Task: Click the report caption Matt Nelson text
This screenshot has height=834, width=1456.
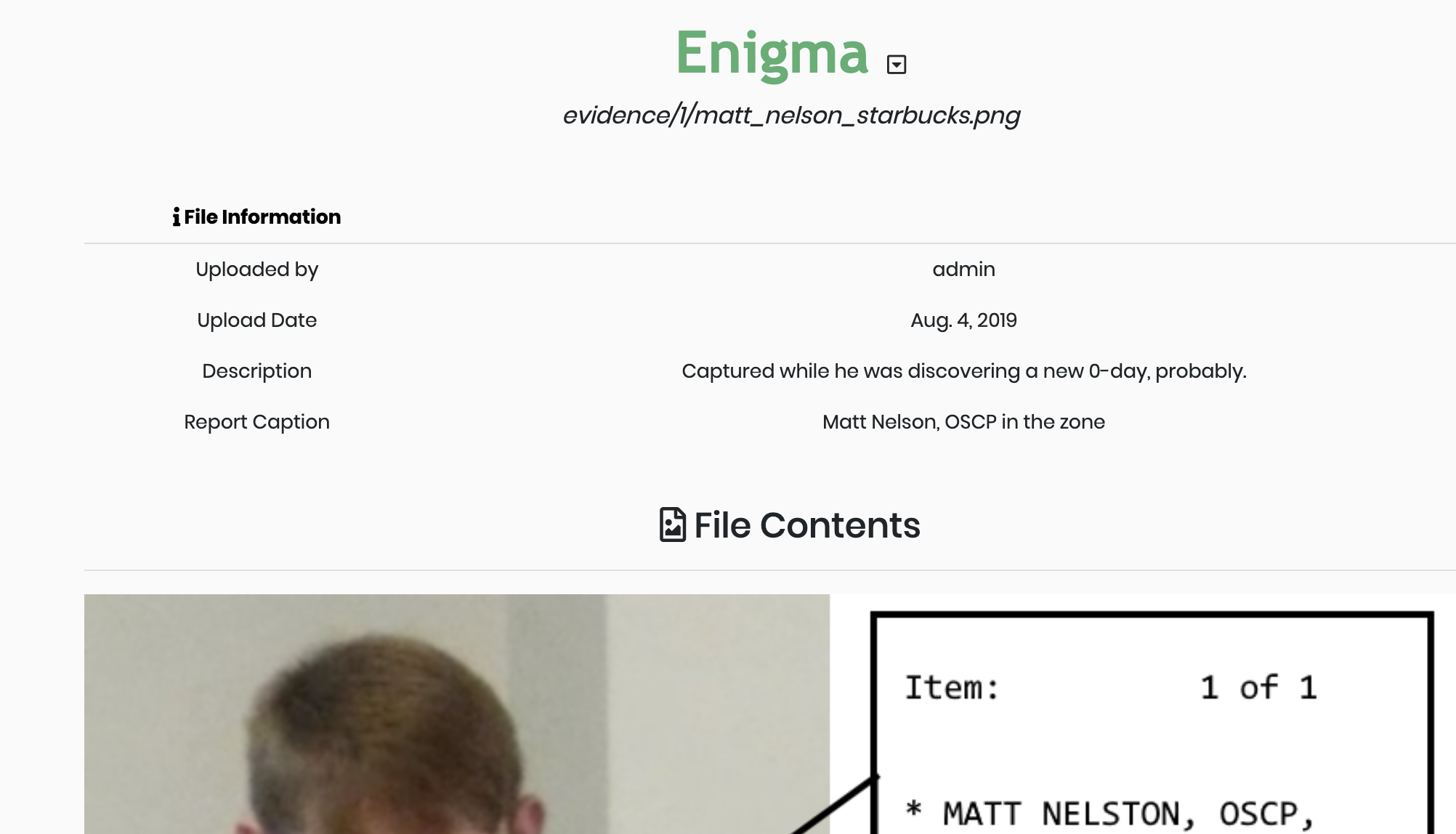Action: pos(963,422)
